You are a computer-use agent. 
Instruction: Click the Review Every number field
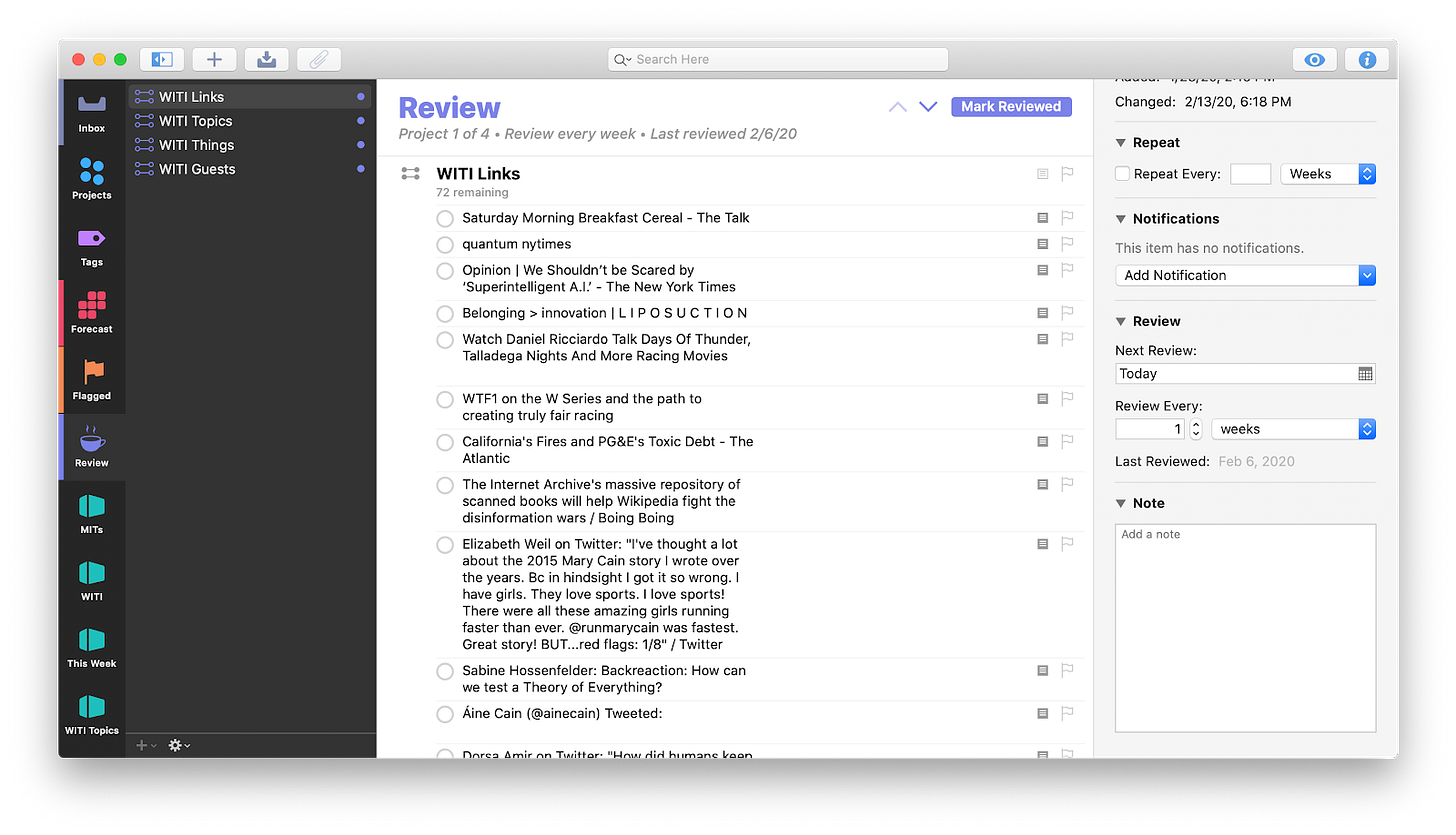pyautogui.click(x=1151, y=429)
